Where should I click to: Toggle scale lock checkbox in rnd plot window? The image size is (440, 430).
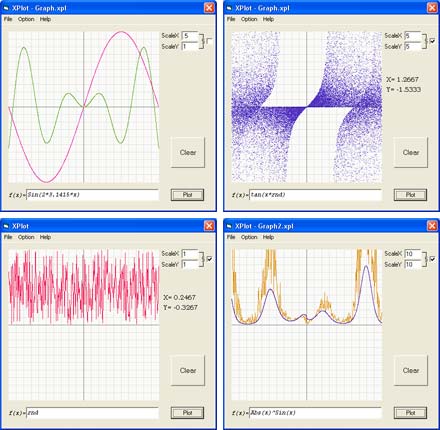tap(209, 259)
